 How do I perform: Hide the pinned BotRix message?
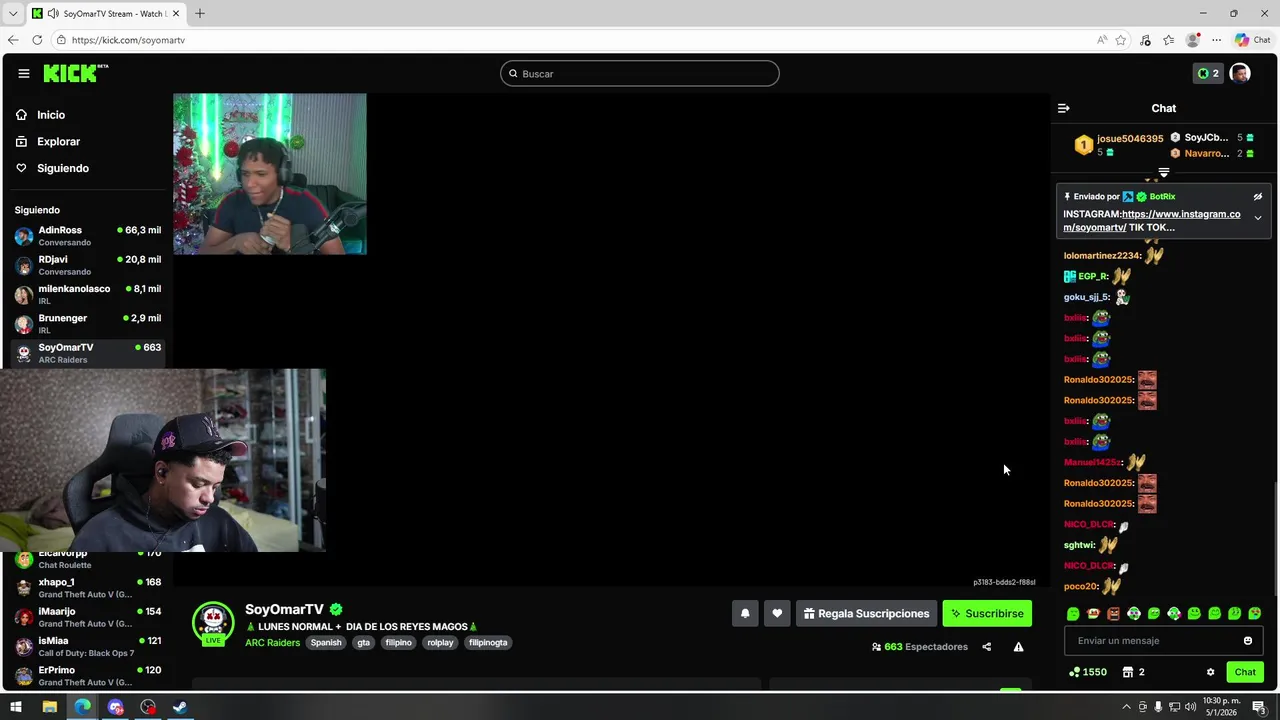coord(1258,197)
